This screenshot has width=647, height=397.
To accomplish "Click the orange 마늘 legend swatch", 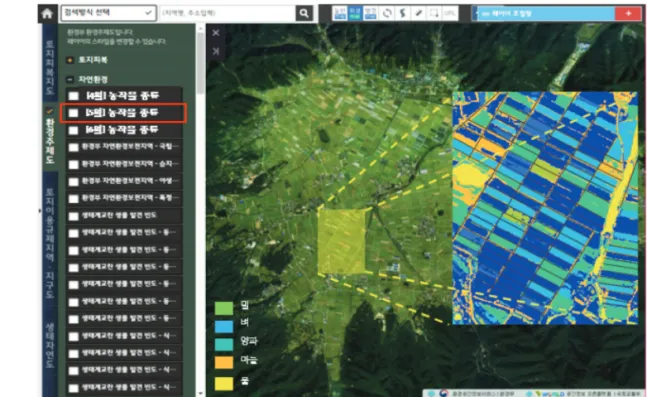I will 224,362.
